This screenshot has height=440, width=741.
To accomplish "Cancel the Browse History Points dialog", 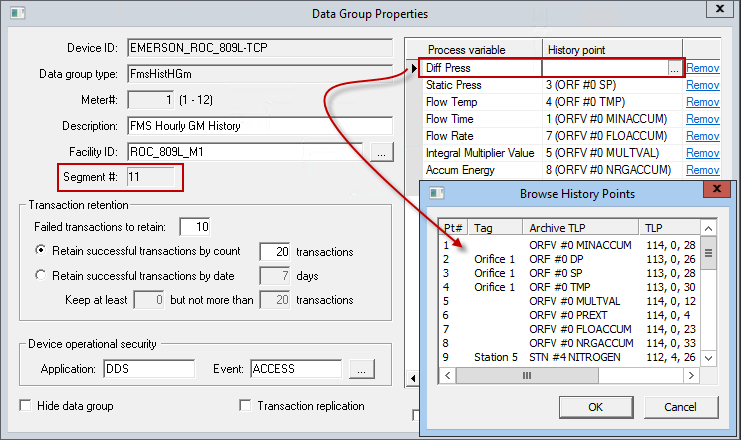I will click(x=680, y=407).
